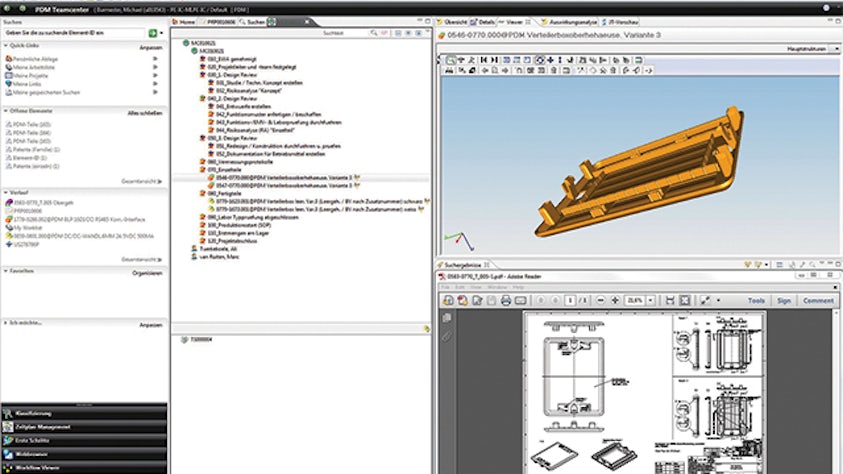This screenshot has height=474, width=843.
Task: Collapse the Offene Elemente section
Action: (x=6, y=111)
